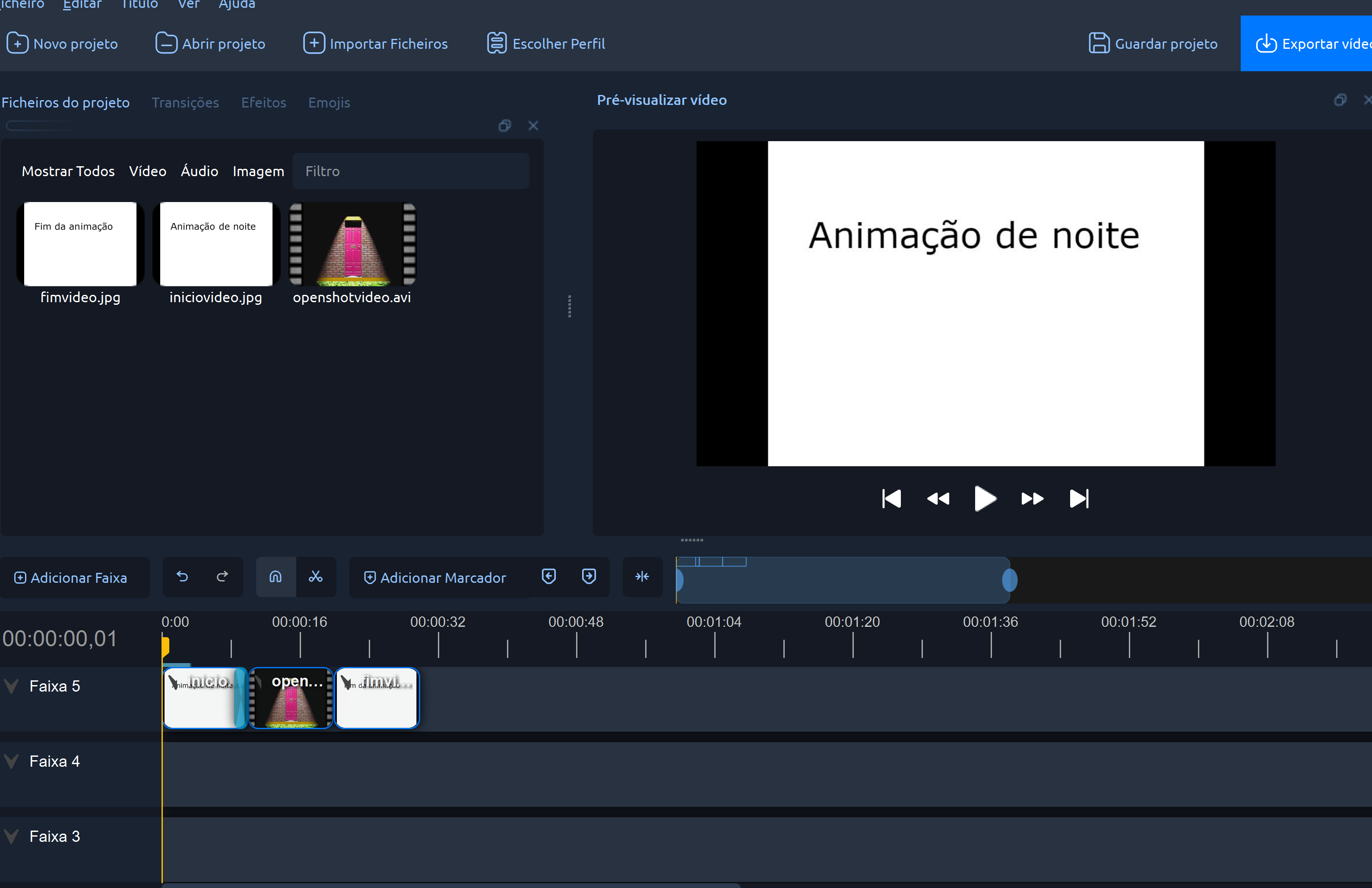Select the razor cut tool
The height and width of the screenshot is (888, 1372).
(x=315, y=576)
